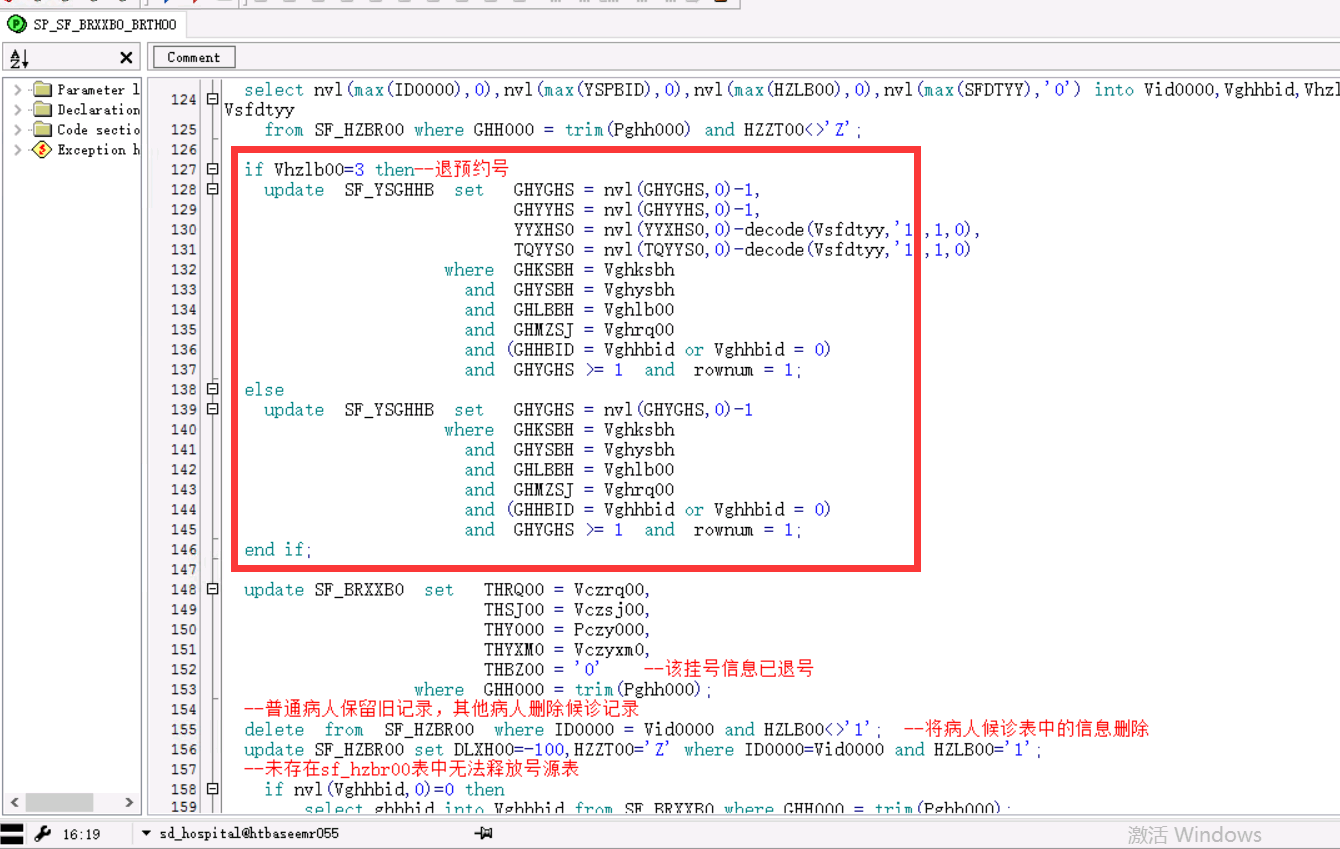Expand the Exception handler tree node
Viewport: 1340px width, 849px height.
coord(17,150)
